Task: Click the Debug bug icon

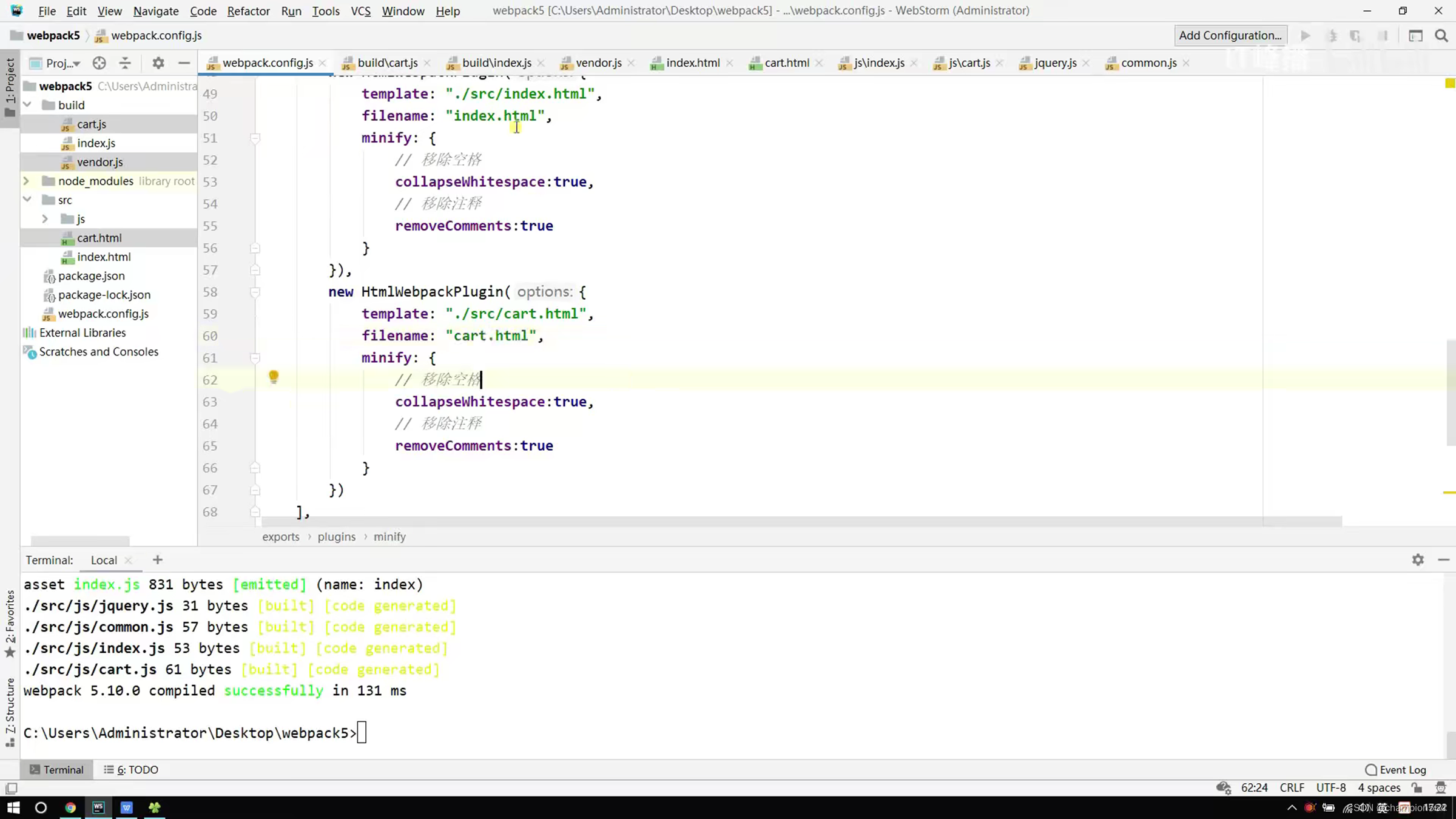Action: 1333,36
